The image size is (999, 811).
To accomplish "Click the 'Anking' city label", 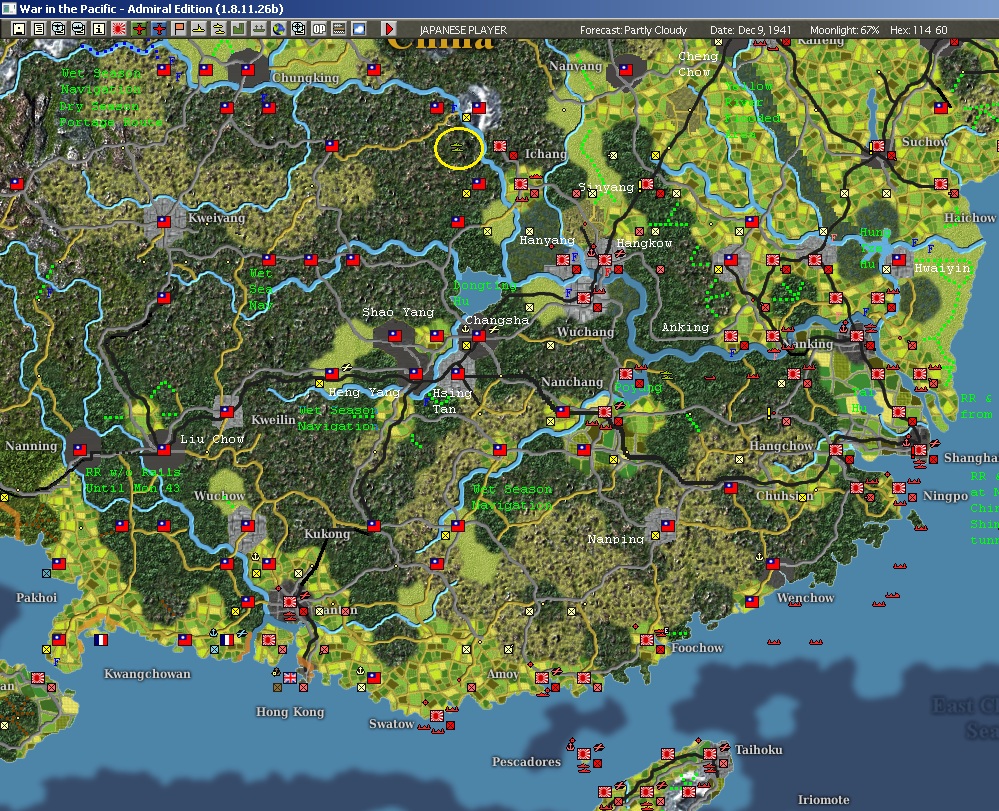I will point(685,327).
